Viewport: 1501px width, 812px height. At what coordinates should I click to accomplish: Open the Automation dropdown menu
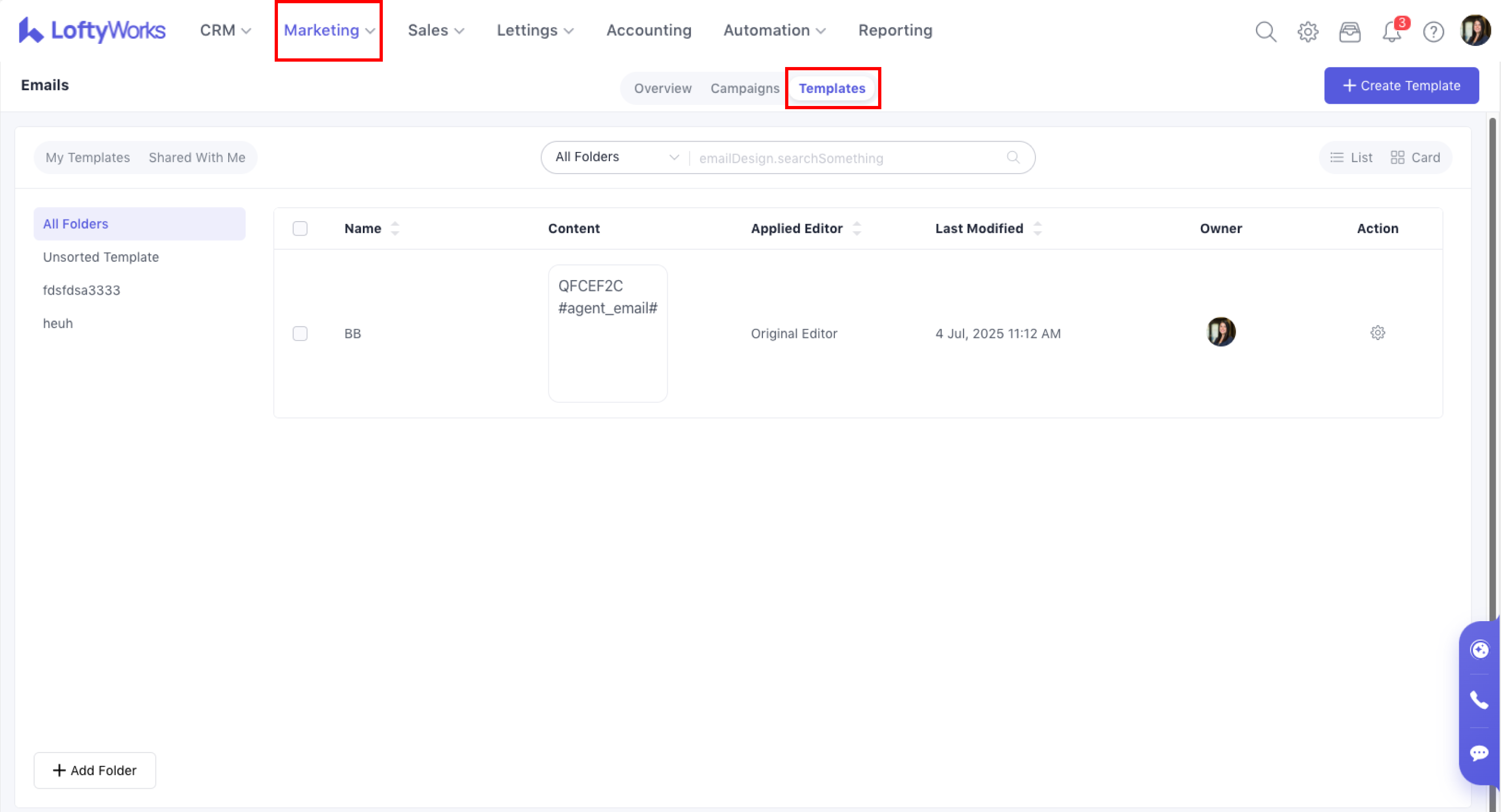774,30
